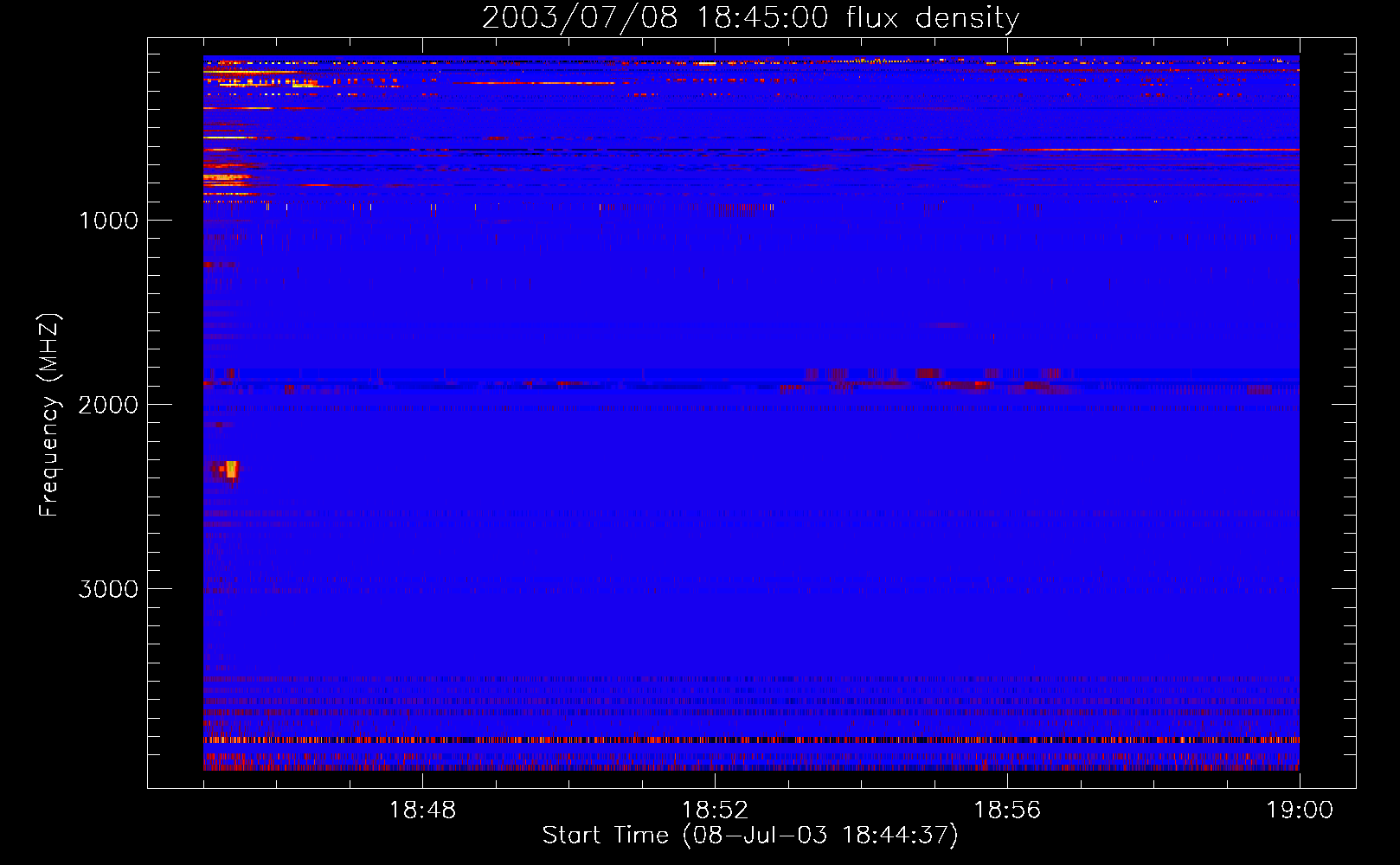Click the 18:56 time tick label

[1007, 811]
